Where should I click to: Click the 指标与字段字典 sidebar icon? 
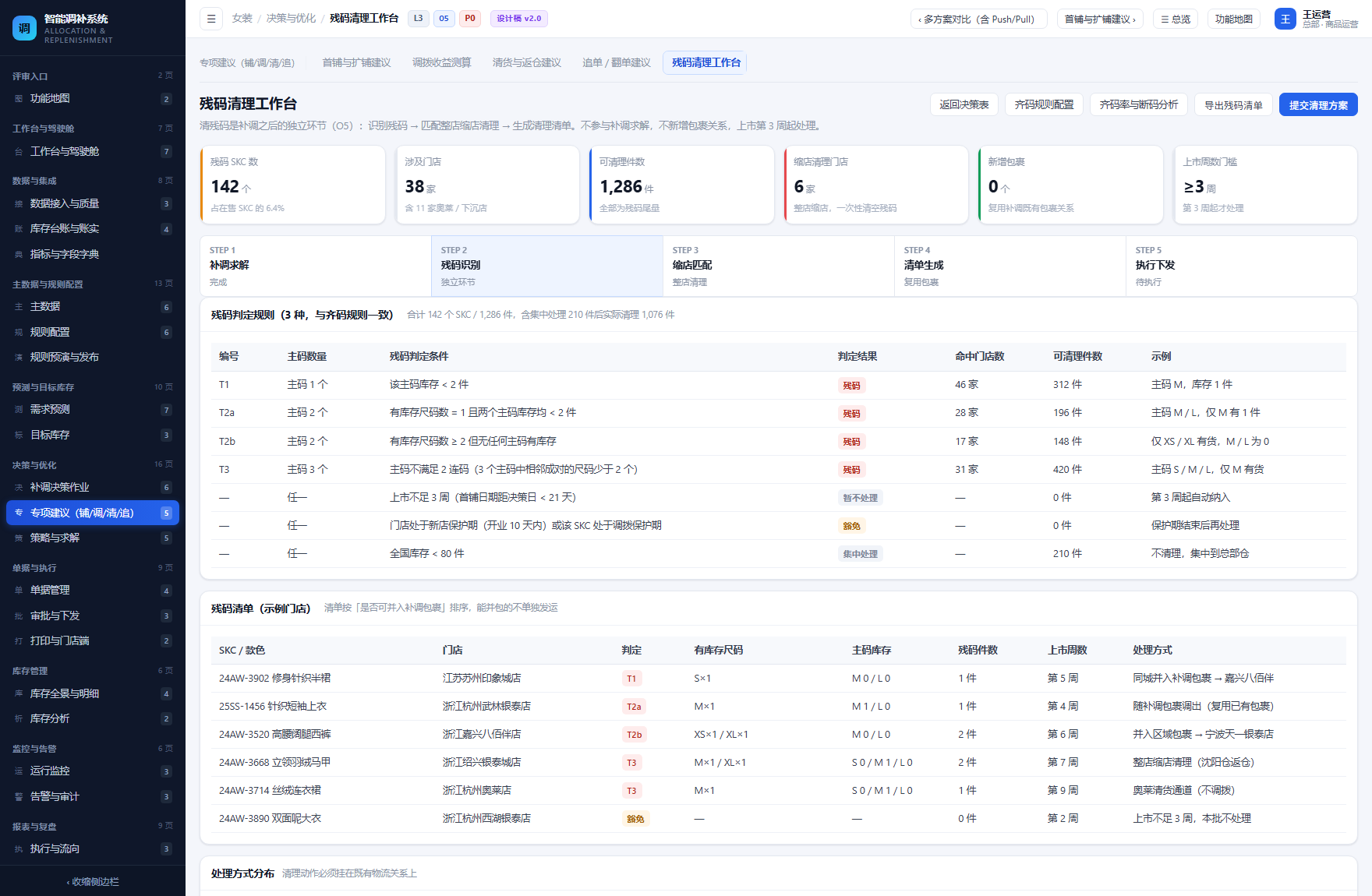(x=19, y=255)
